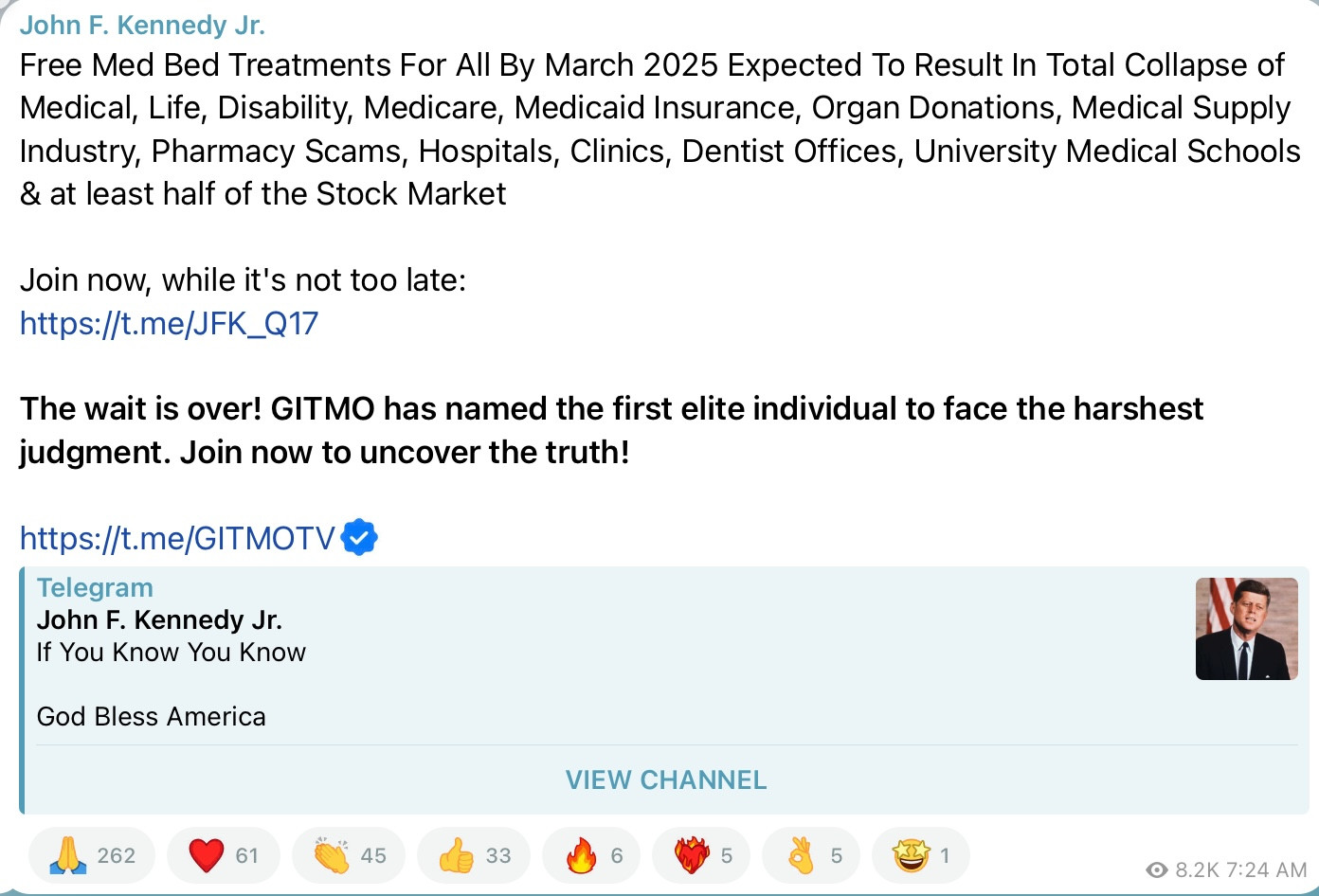Open the t.me/GITMOTV link
Image resolution: width=1319 pixels, height=896 pixels.
(x=177, y=538)
